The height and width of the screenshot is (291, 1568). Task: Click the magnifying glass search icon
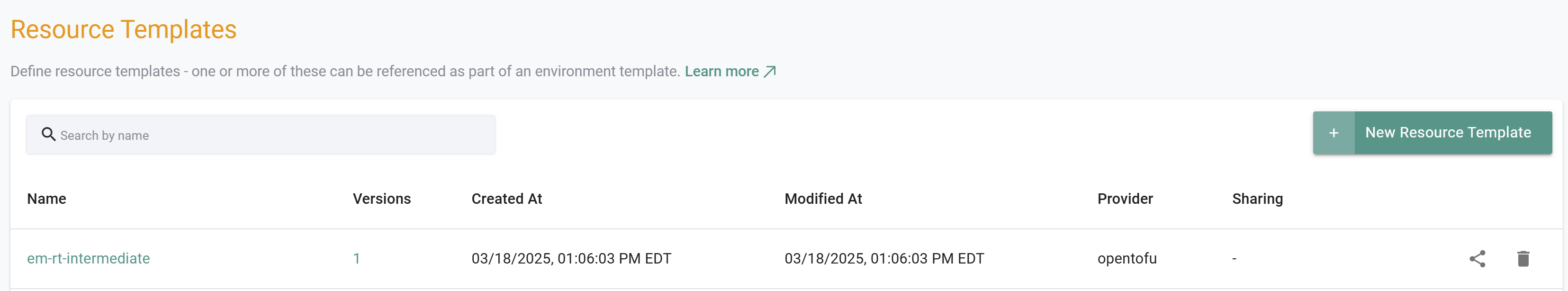click(48, 134)
